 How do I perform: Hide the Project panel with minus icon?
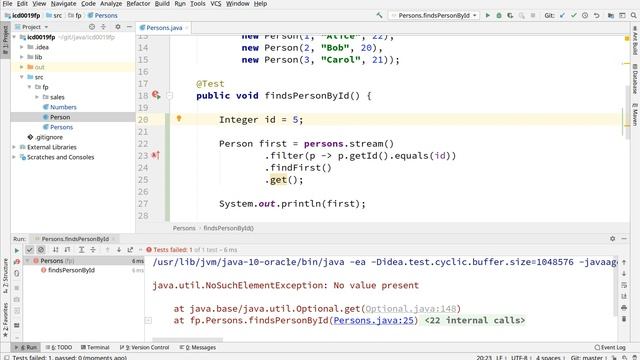[x=129, y=27]
